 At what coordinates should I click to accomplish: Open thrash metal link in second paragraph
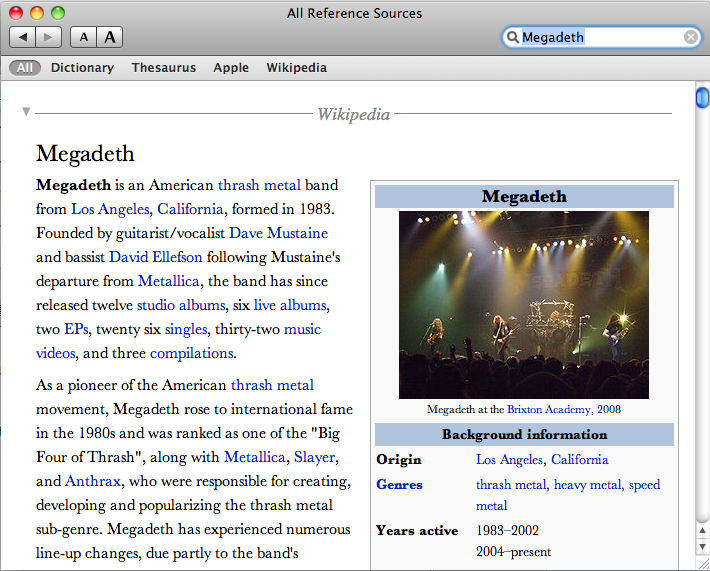[273, 385]
